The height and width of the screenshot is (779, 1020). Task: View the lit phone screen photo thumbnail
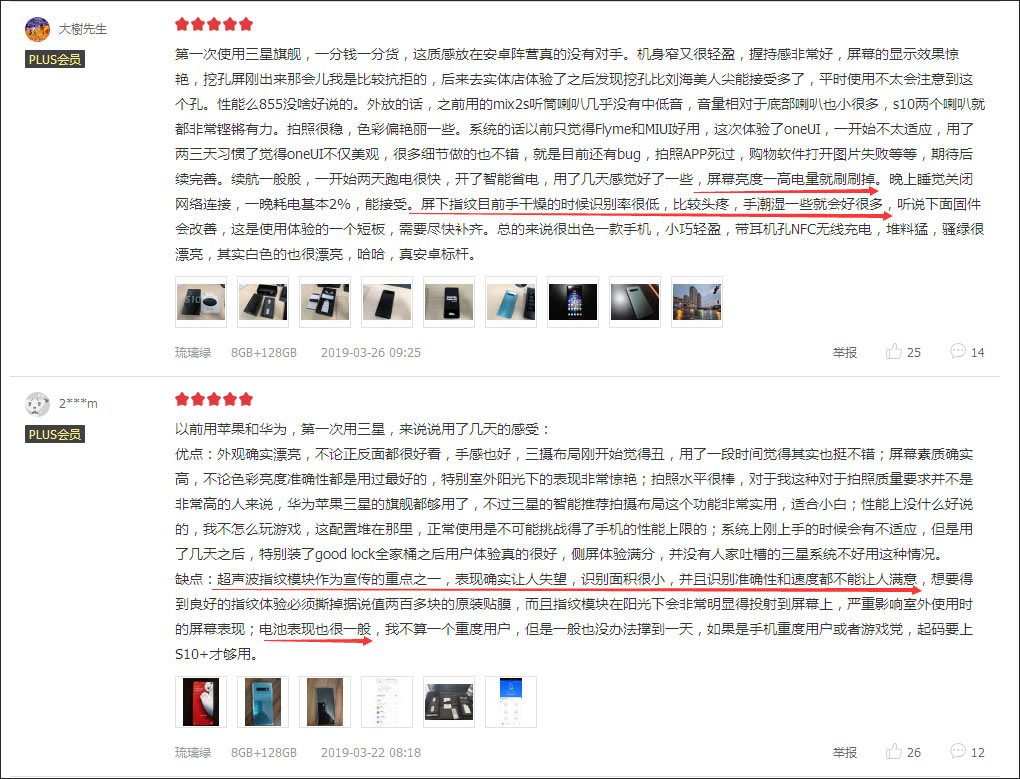pos(572,302)
